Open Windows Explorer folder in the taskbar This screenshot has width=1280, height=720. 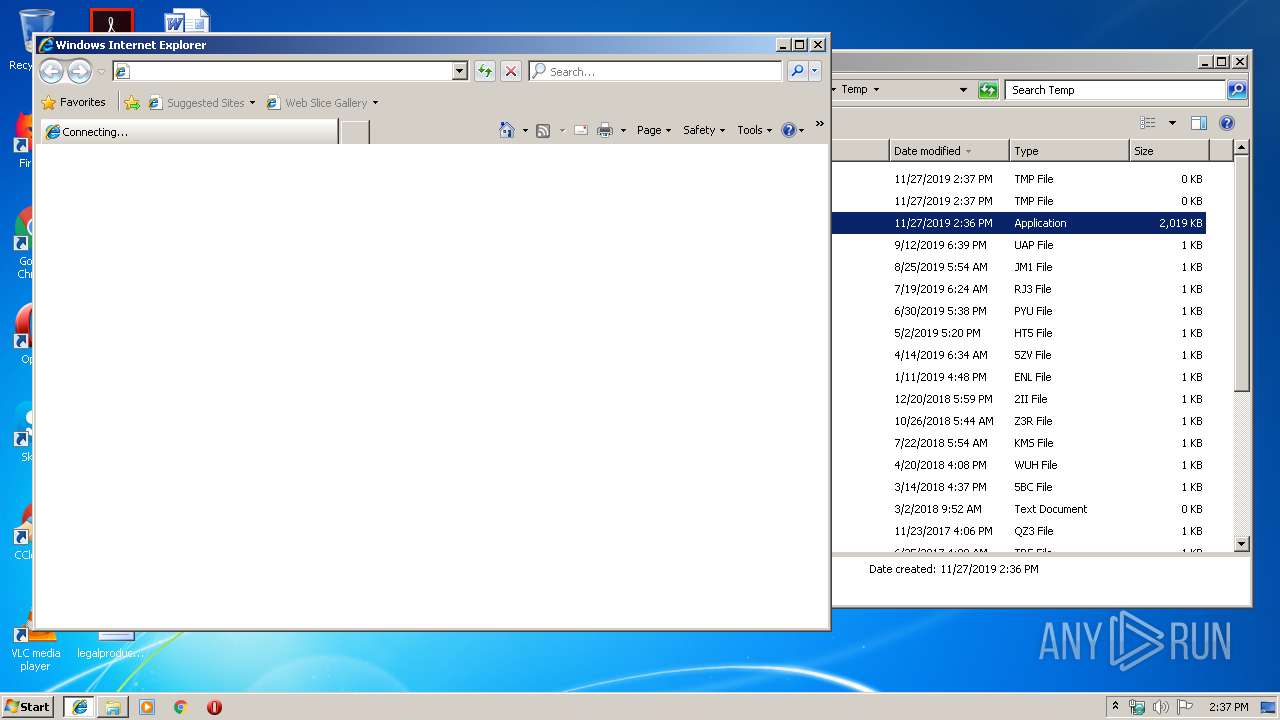113,707
